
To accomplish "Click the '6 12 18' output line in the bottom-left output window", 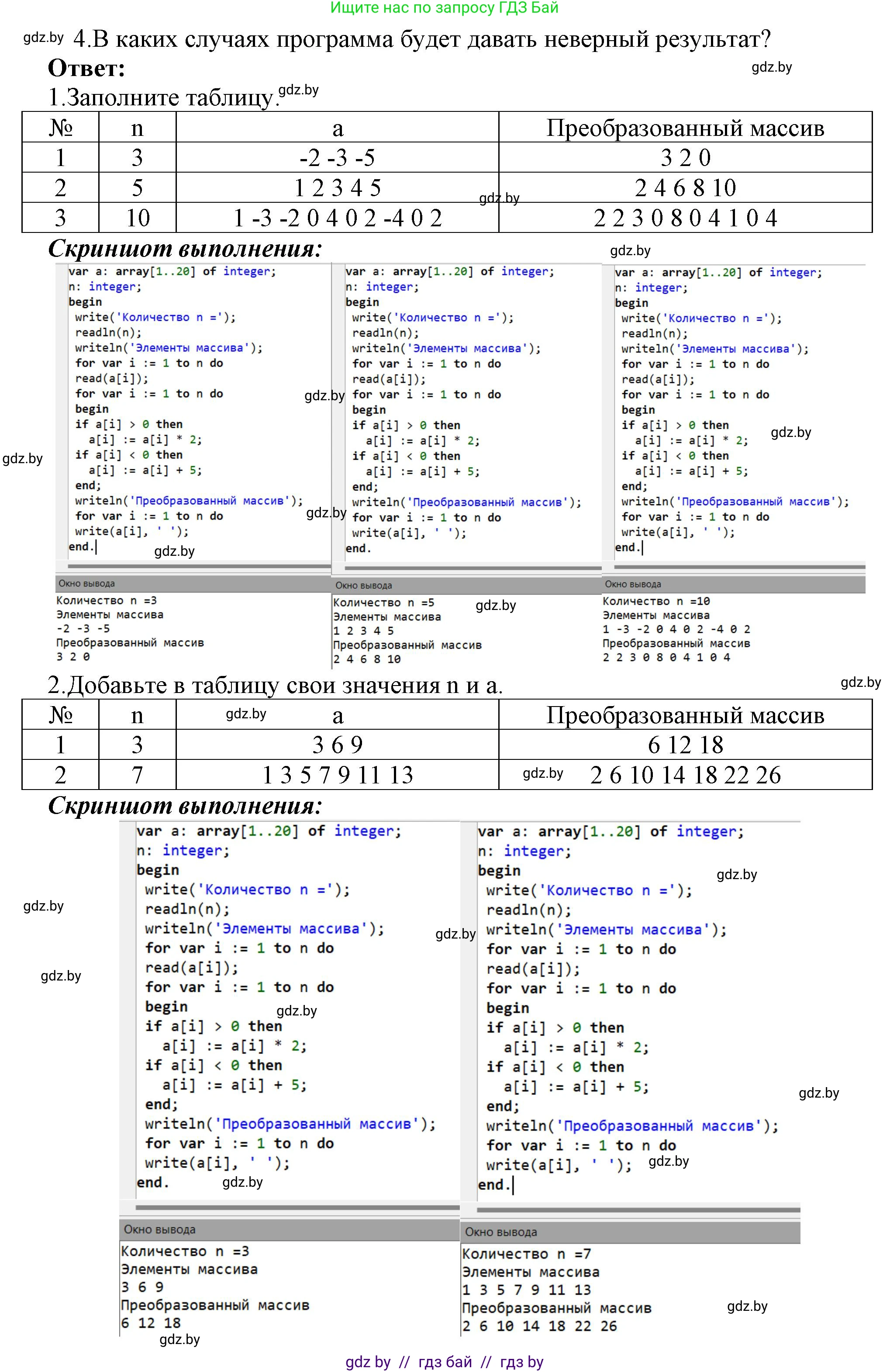I will pos(151,1323).
